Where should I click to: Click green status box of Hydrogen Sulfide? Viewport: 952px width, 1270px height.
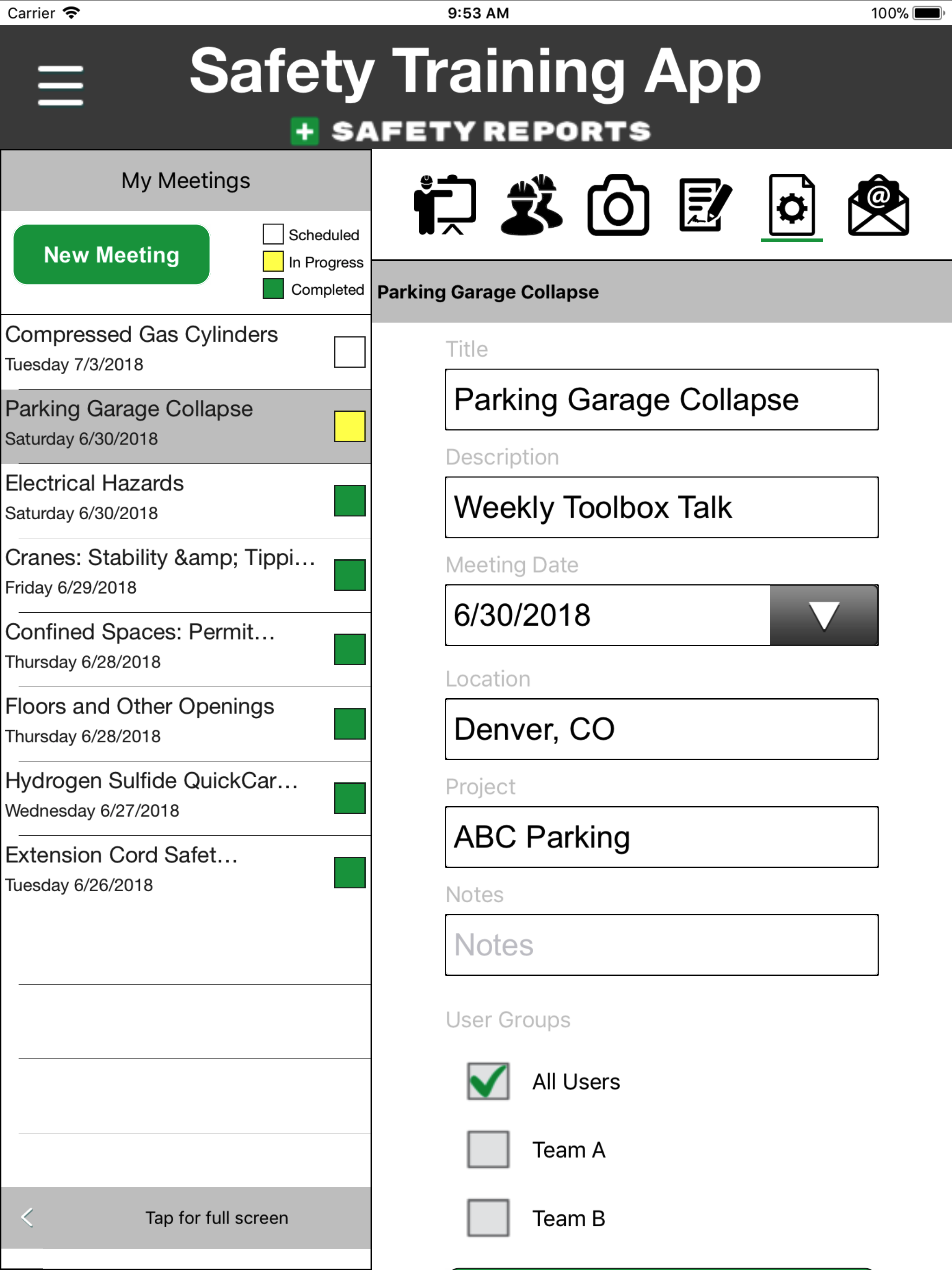tap(350, 798)
